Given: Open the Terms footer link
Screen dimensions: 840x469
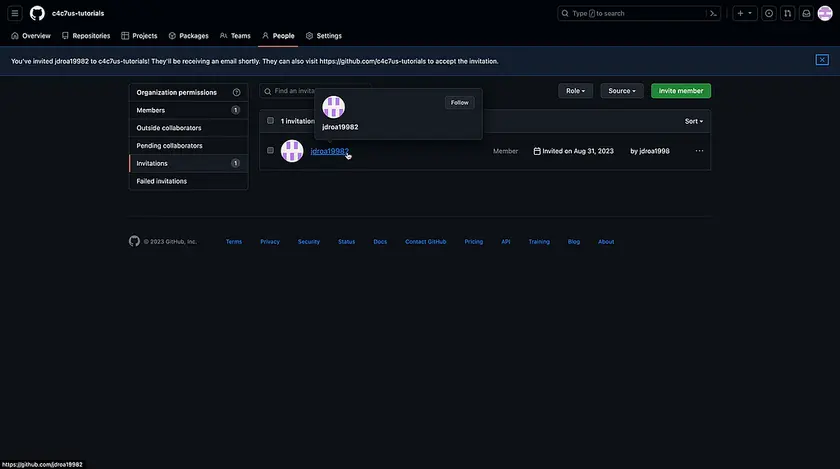Looking at the screenshot, I should pyautogui.click(x=234, y=242).
